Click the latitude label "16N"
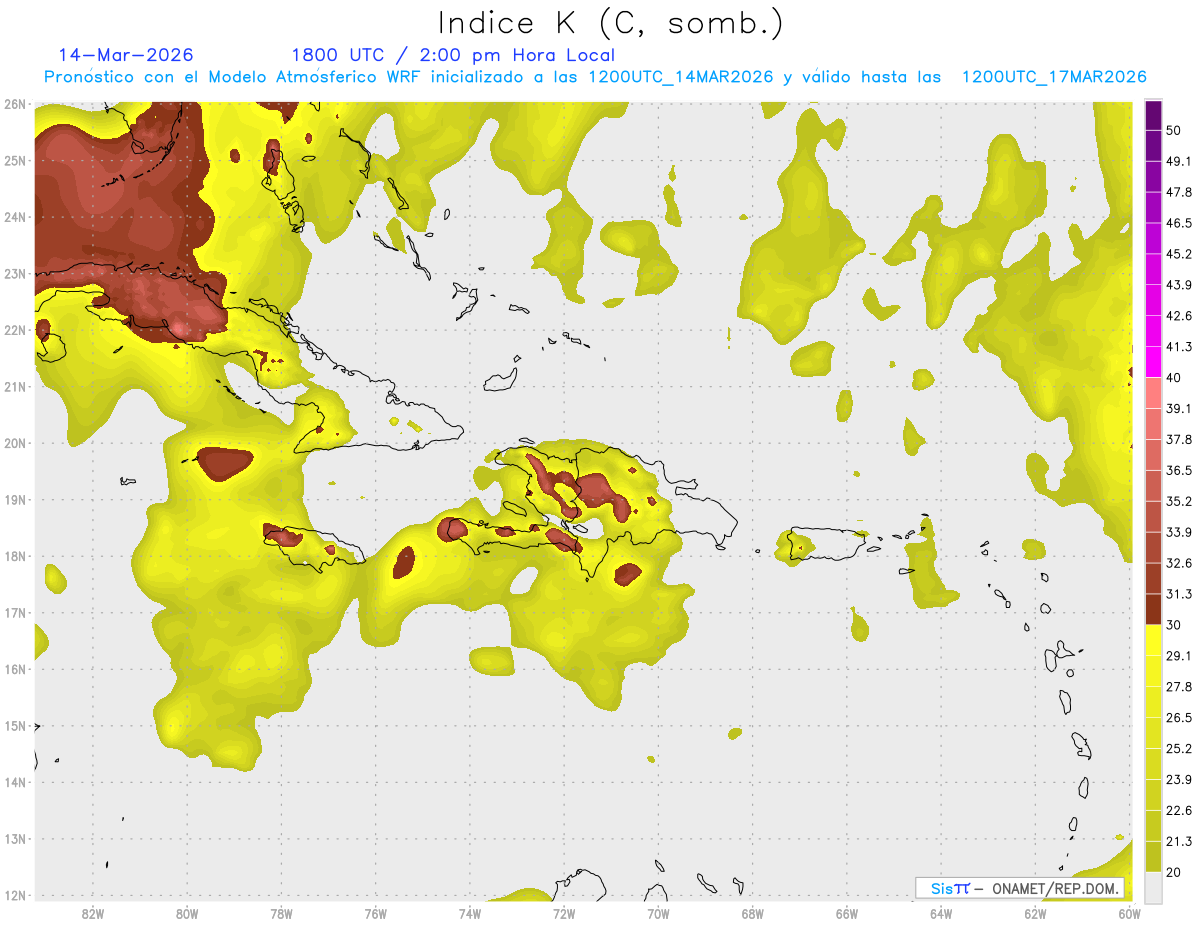This screenshot has height=927, width=1200. coord(16,669)
